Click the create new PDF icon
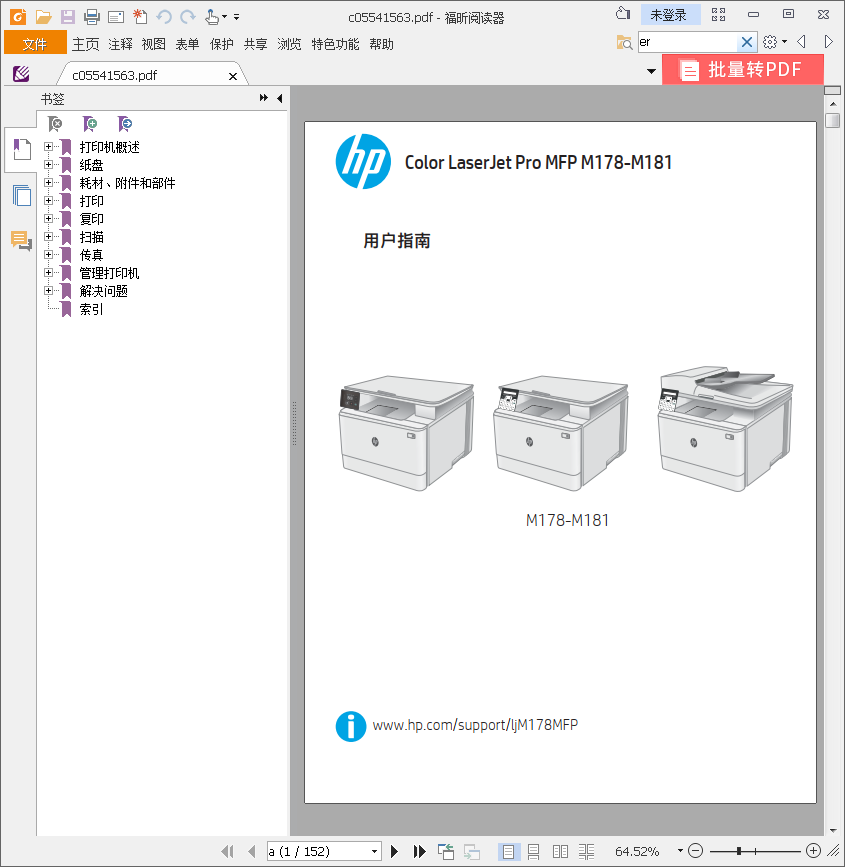The image size is (845, 867). click(x=140, y=17)
